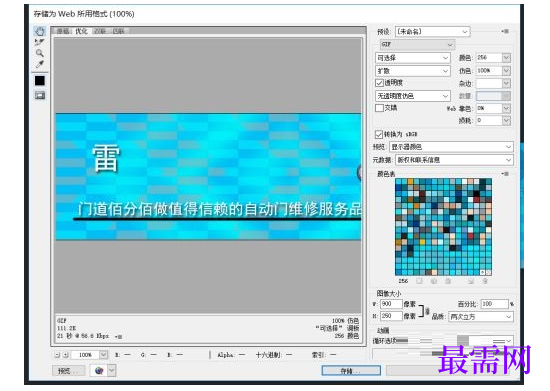Pick the first swatch in color table
Viewport: 550px width, 391px height.
(x=398, y=182)
